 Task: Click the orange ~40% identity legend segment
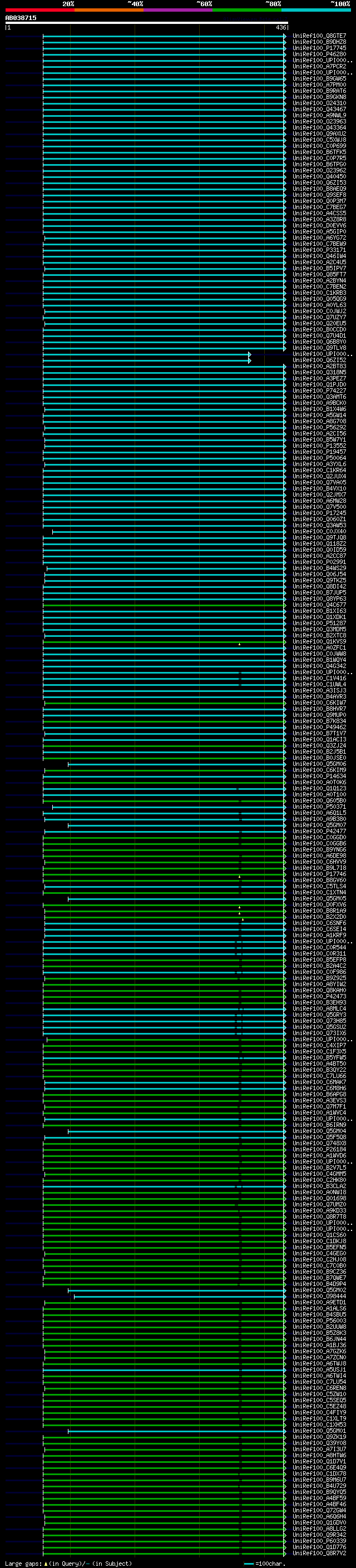click(109, 10)
